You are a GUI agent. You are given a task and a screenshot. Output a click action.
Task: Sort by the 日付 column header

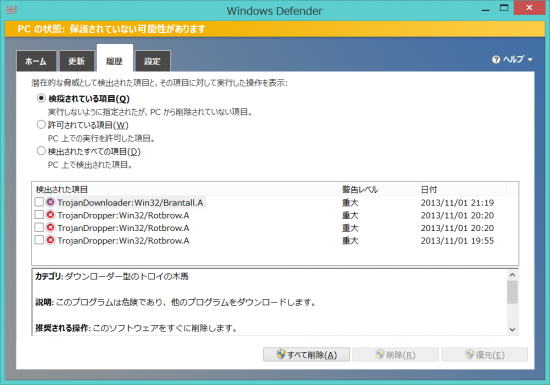point(462,189)
